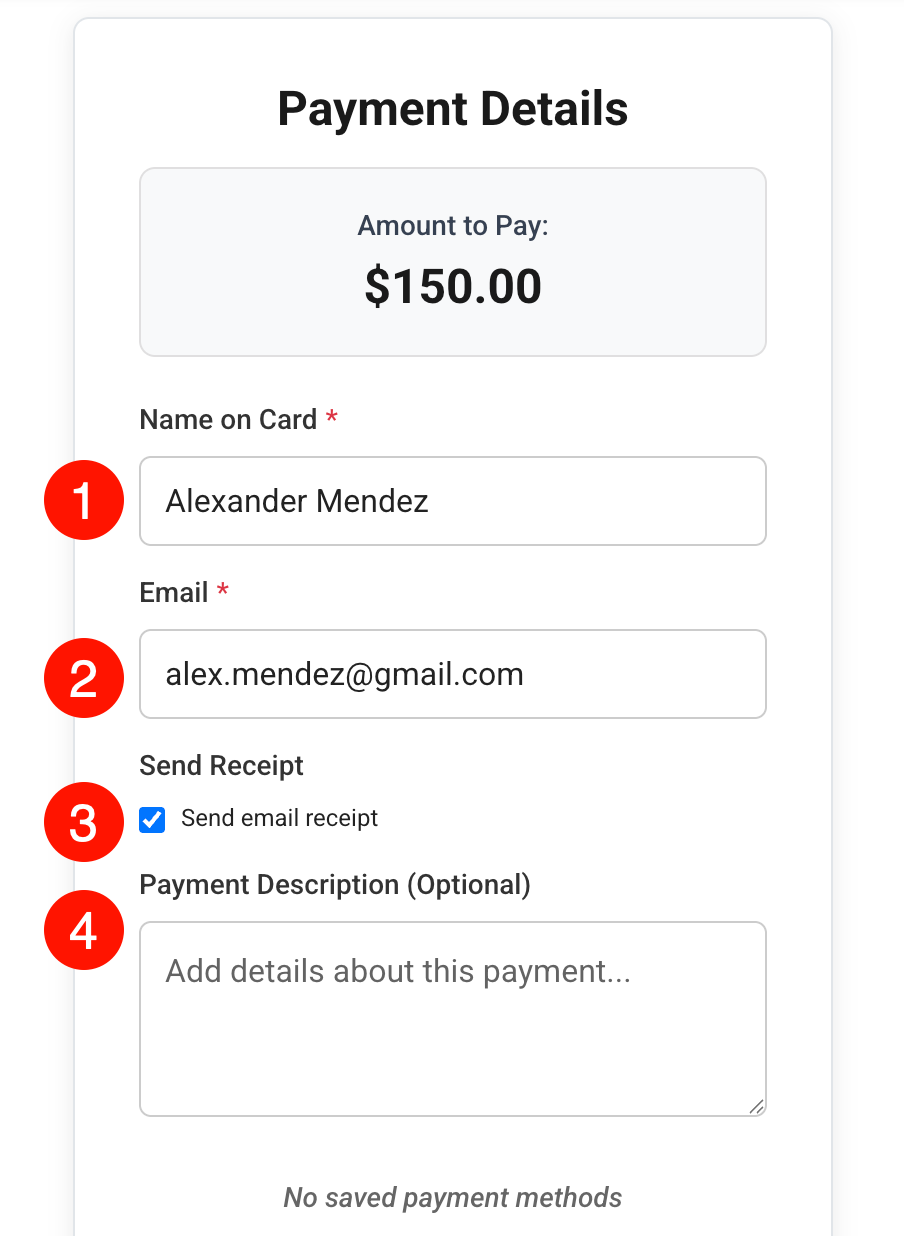Click the $150.00 amount value

452,286
